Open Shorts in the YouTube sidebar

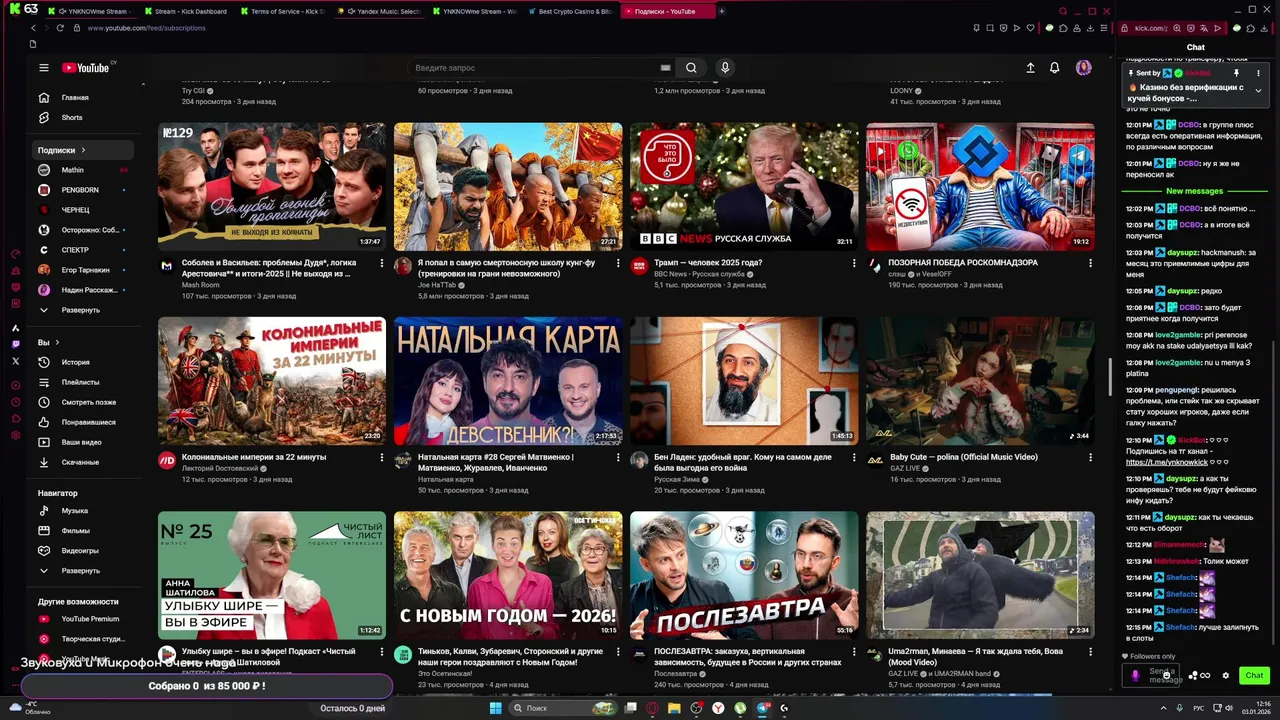[x=84, y=117]
